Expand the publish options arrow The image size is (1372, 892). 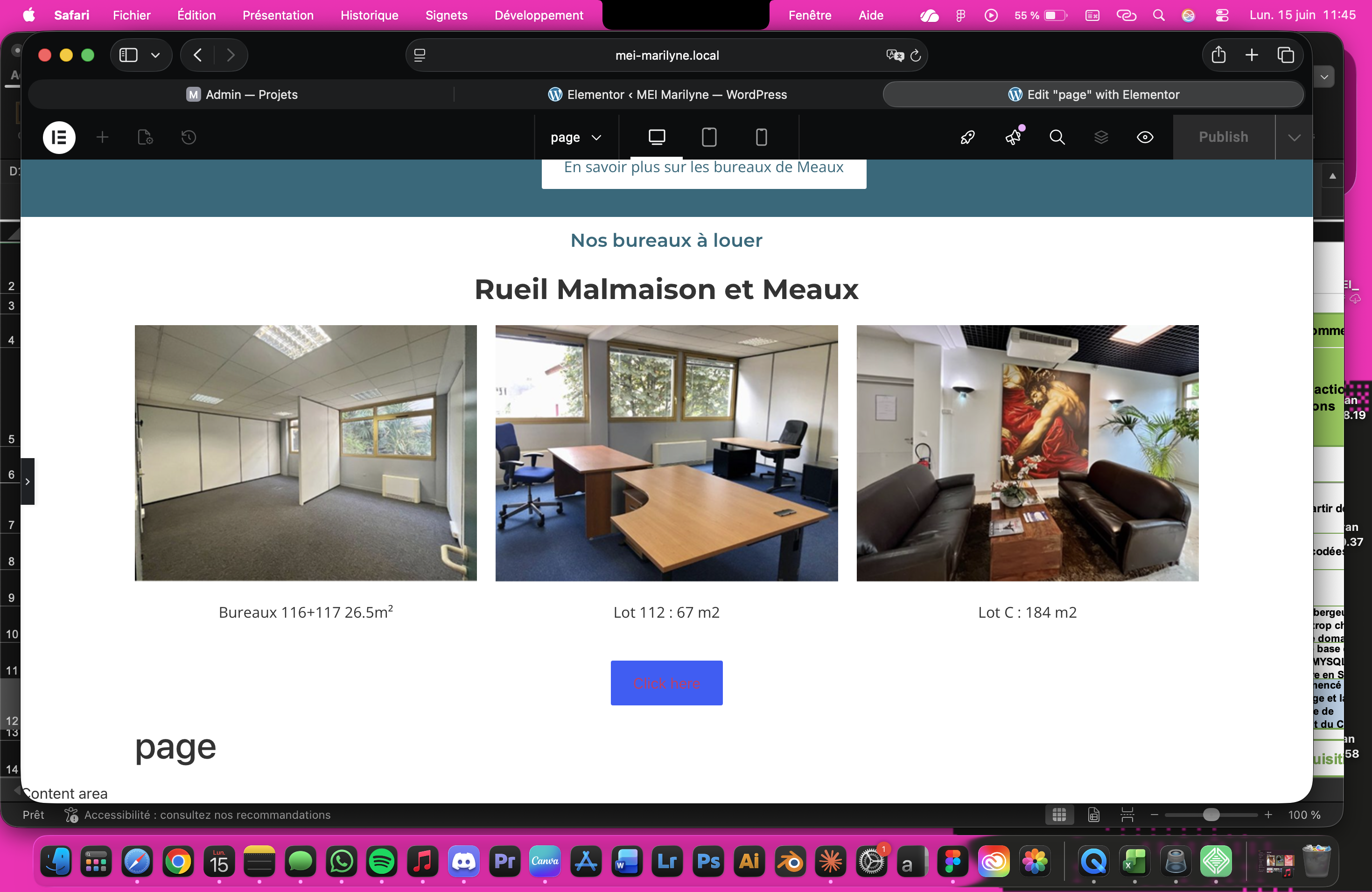click(1294, 137)
